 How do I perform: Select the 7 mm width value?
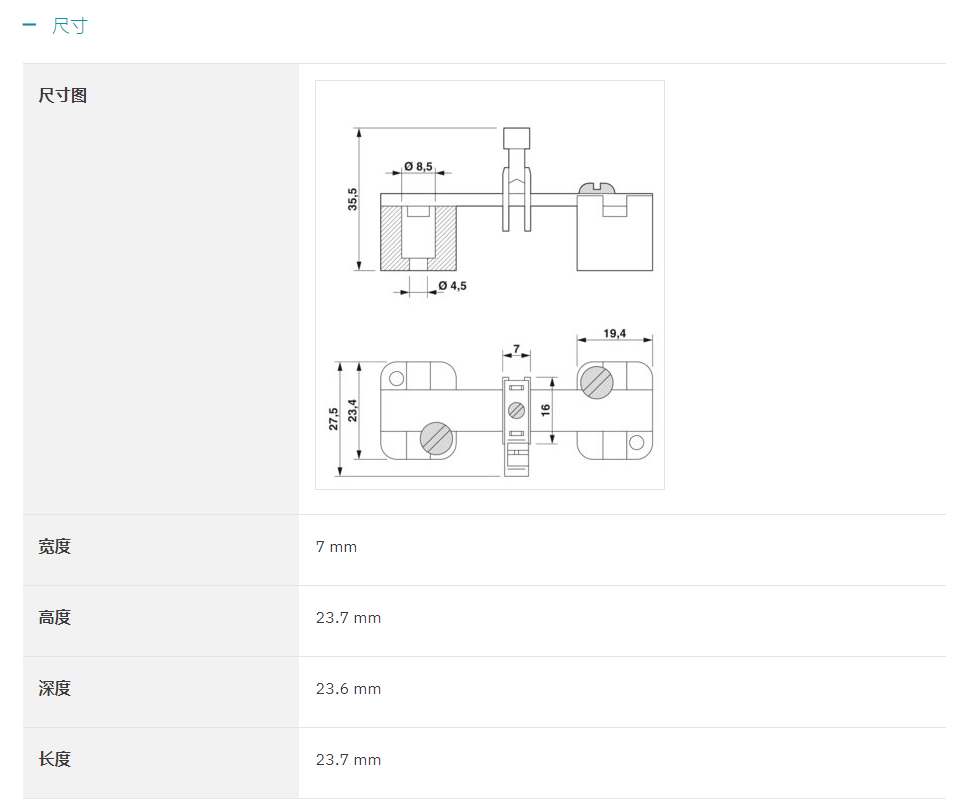(336, 547)
